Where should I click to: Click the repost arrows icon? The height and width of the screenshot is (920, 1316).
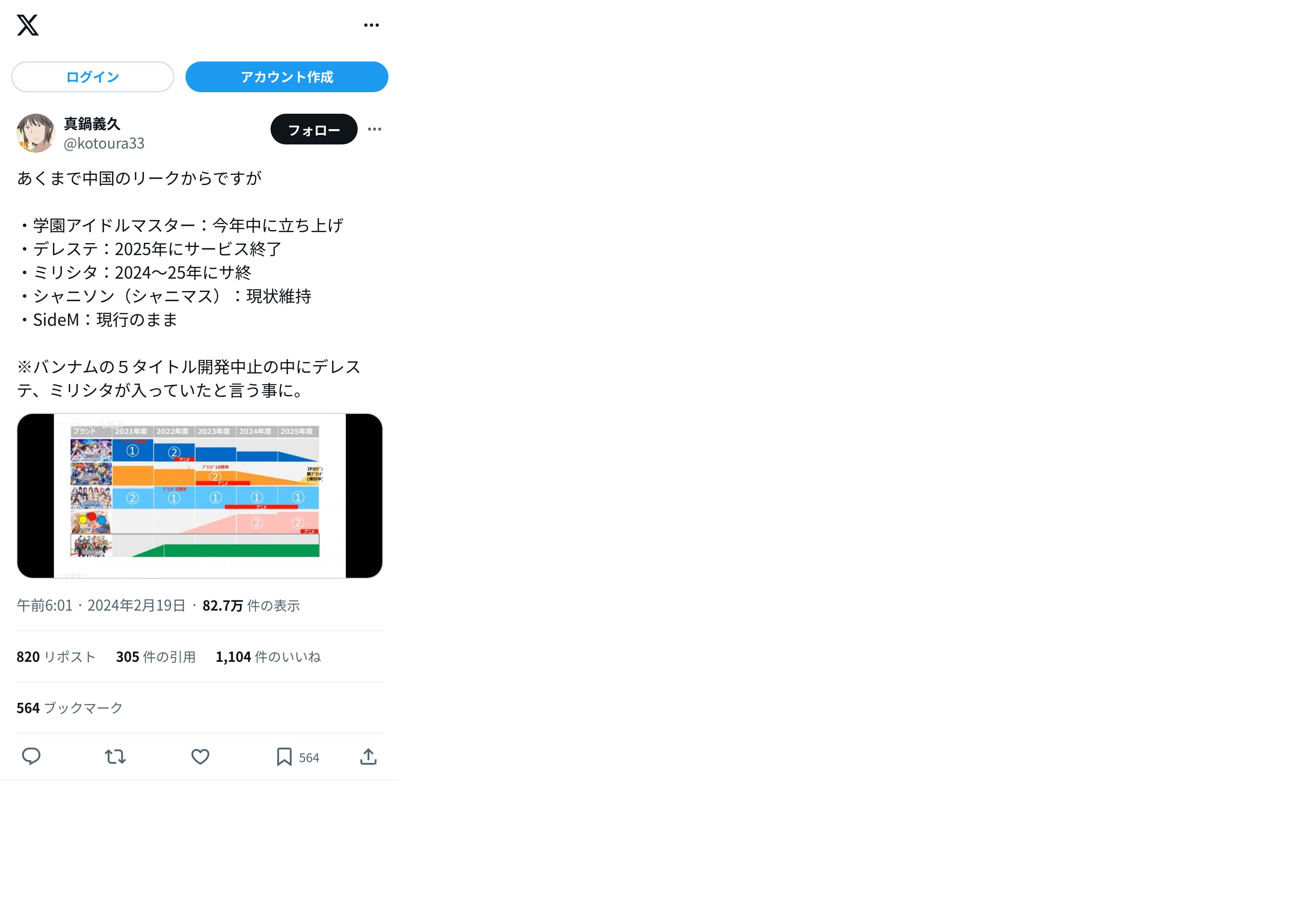[x=115, y=757]
